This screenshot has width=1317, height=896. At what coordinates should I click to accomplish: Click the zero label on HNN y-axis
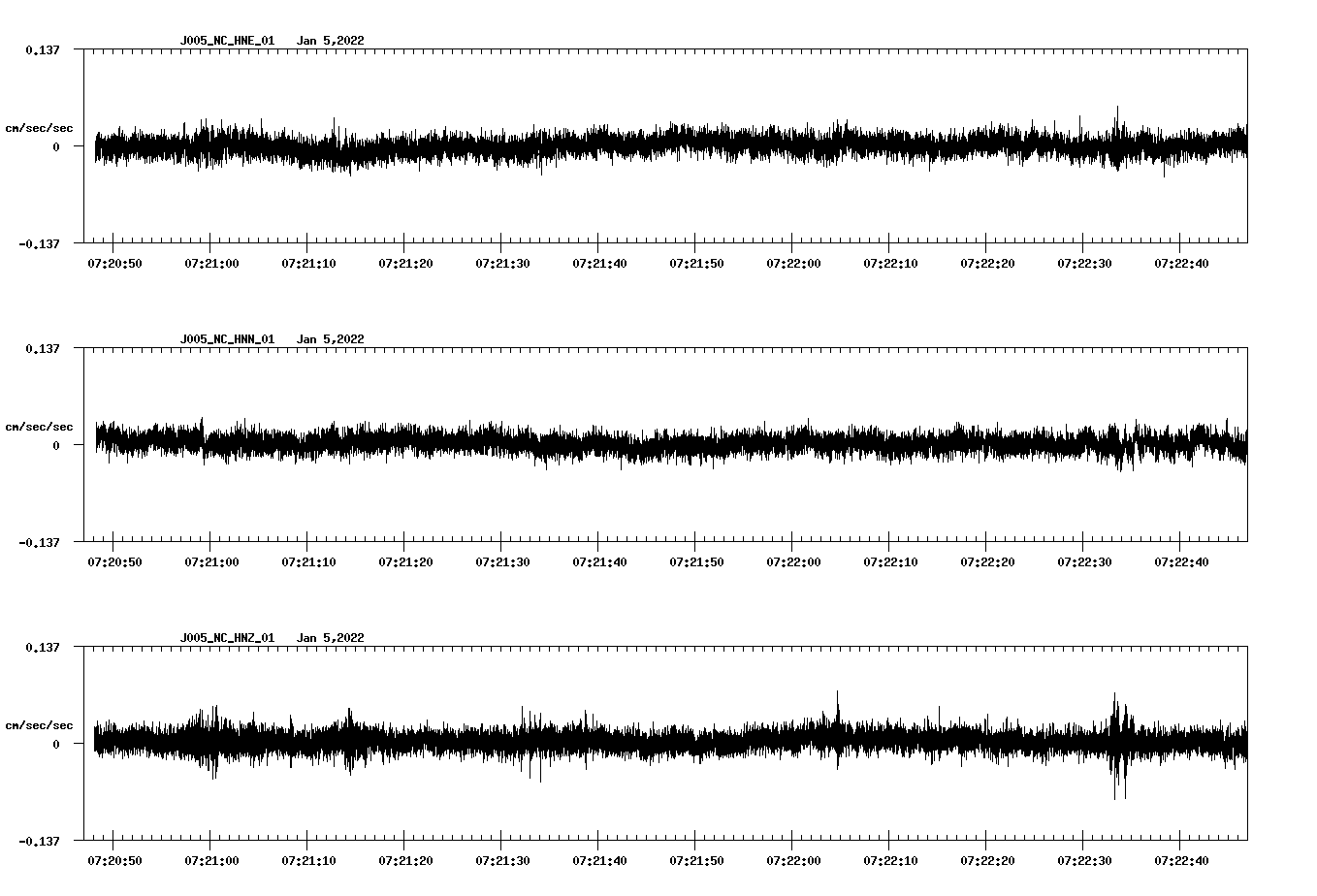click(56, 446)
